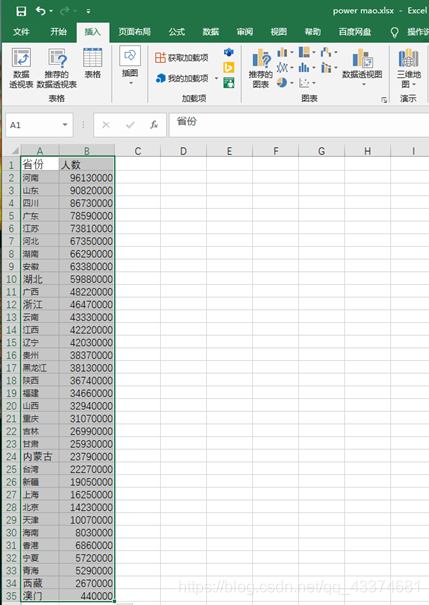Screen dimensions: 429x605
Task: Open the File (文件) tab
Action: pyautogui.click(x=21, y=32)
